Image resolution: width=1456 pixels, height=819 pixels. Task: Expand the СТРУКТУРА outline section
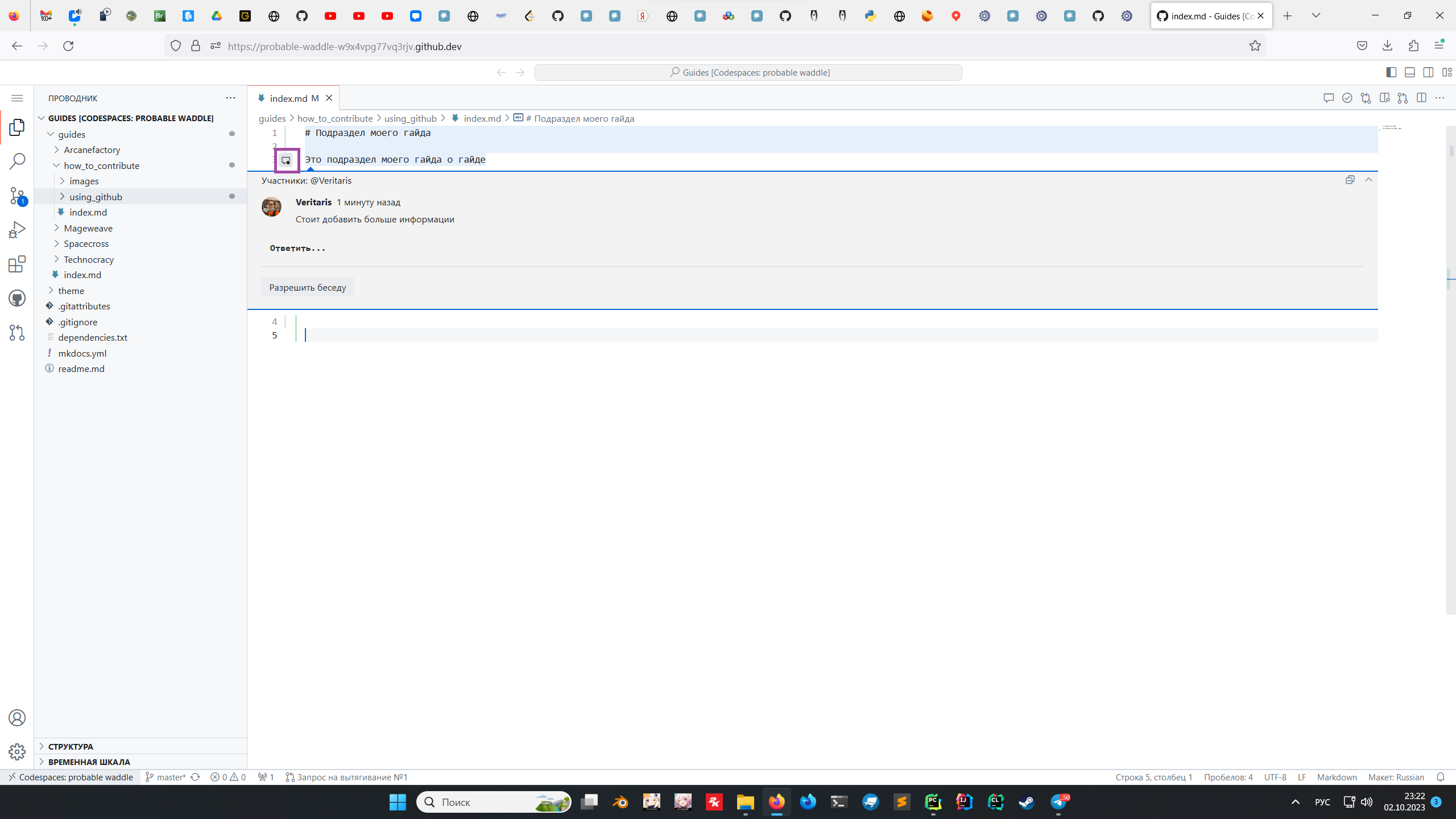(71, 746)
